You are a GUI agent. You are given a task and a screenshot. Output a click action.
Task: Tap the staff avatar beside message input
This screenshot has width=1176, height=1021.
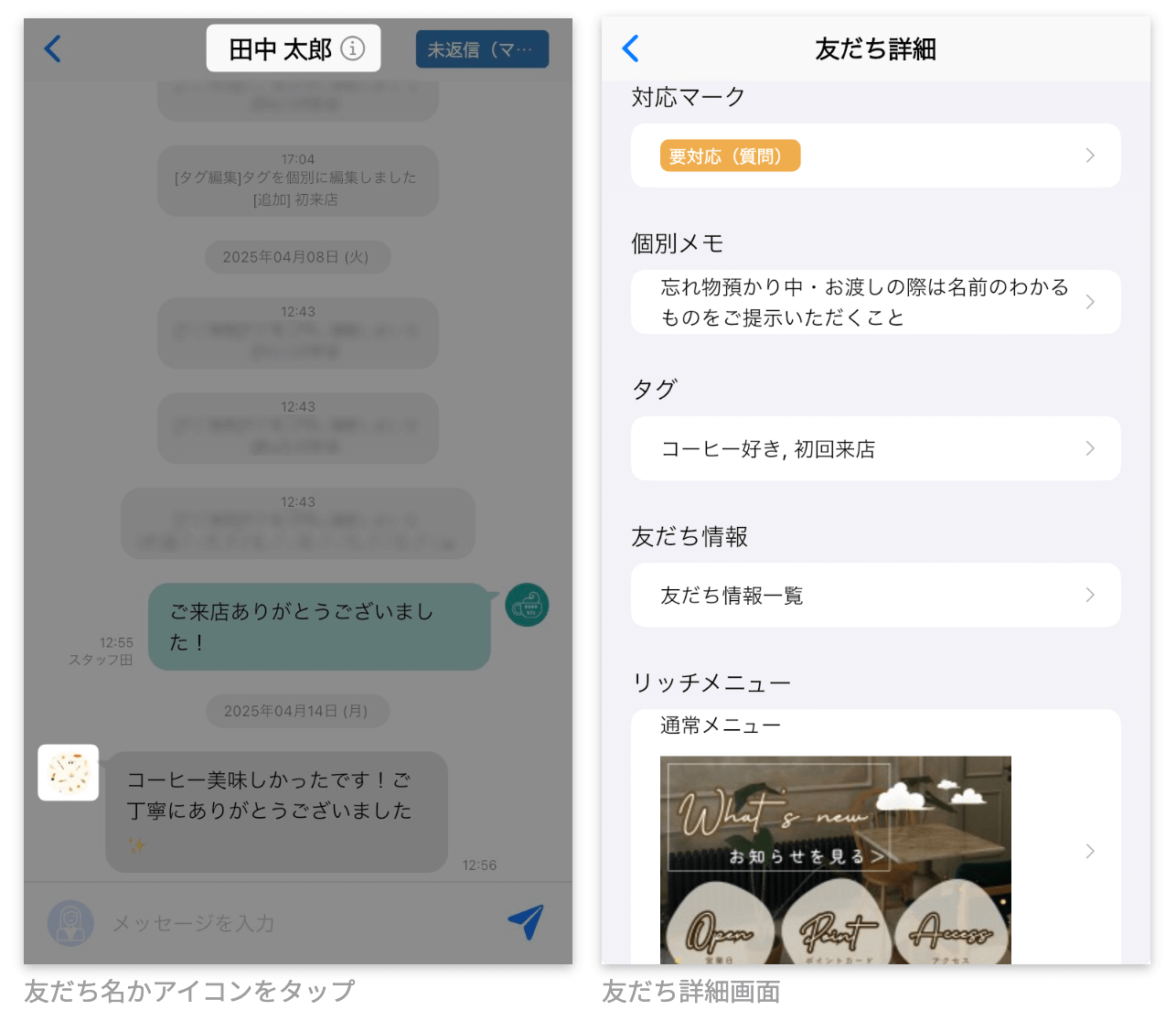coord(70,923)
